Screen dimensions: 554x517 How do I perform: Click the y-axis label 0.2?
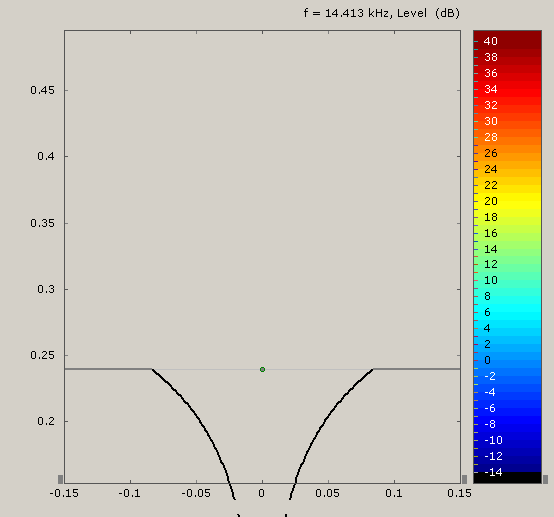pyautogui.click(x=46, y=421)
